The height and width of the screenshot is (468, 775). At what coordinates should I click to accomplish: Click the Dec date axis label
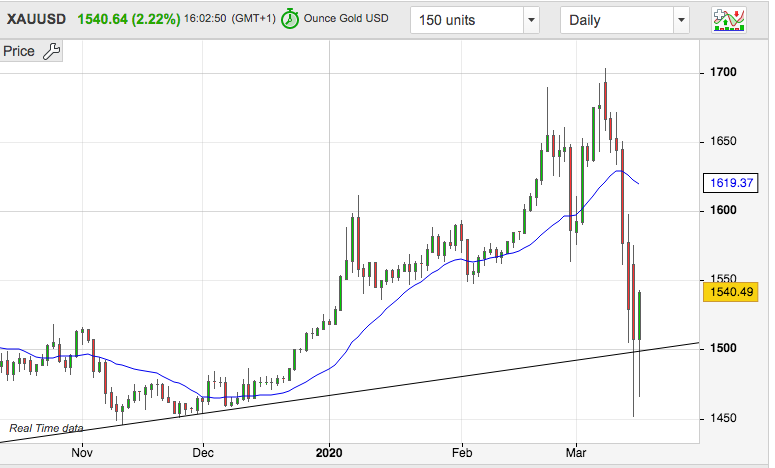[x=203, y=453]
